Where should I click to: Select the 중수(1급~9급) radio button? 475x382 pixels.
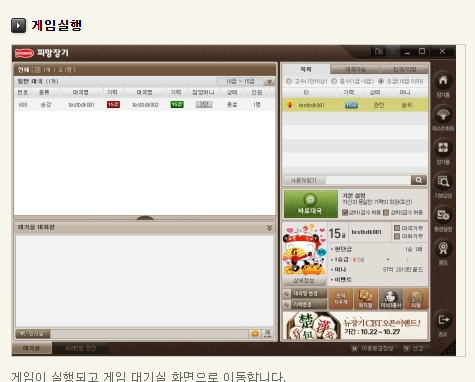(x=334, y=81)
